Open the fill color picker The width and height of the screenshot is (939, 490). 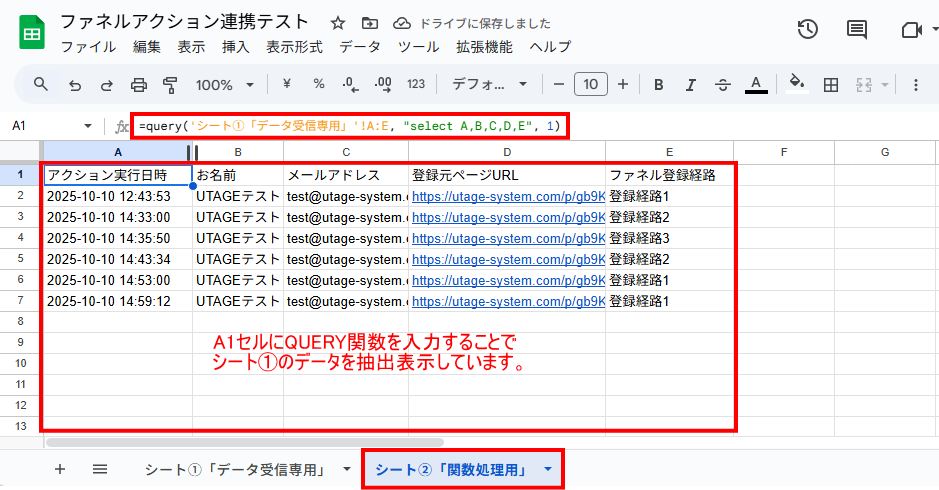pos(797,85)
